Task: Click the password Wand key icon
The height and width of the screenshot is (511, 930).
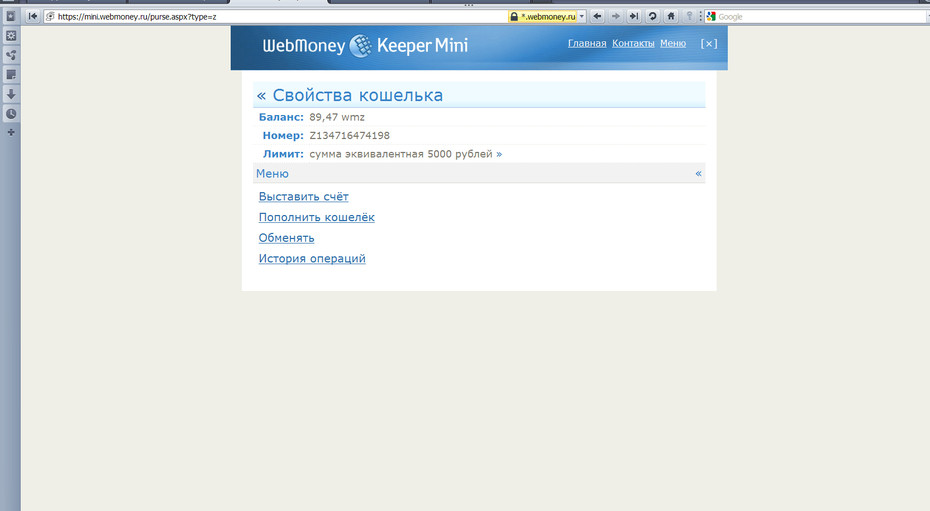Action: (689, 17)
